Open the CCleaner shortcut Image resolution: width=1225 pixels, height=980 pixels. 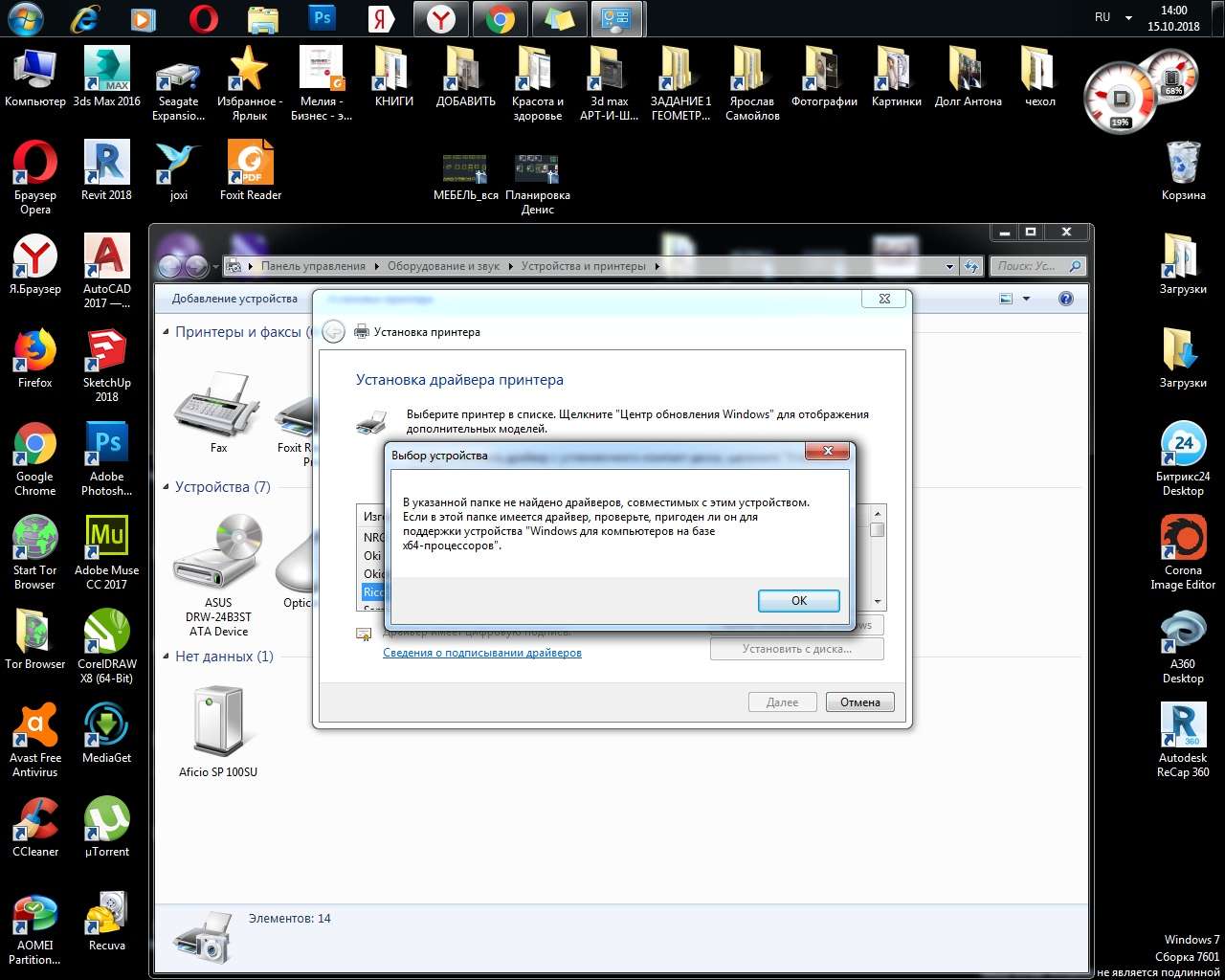click(x=35, y=828)
